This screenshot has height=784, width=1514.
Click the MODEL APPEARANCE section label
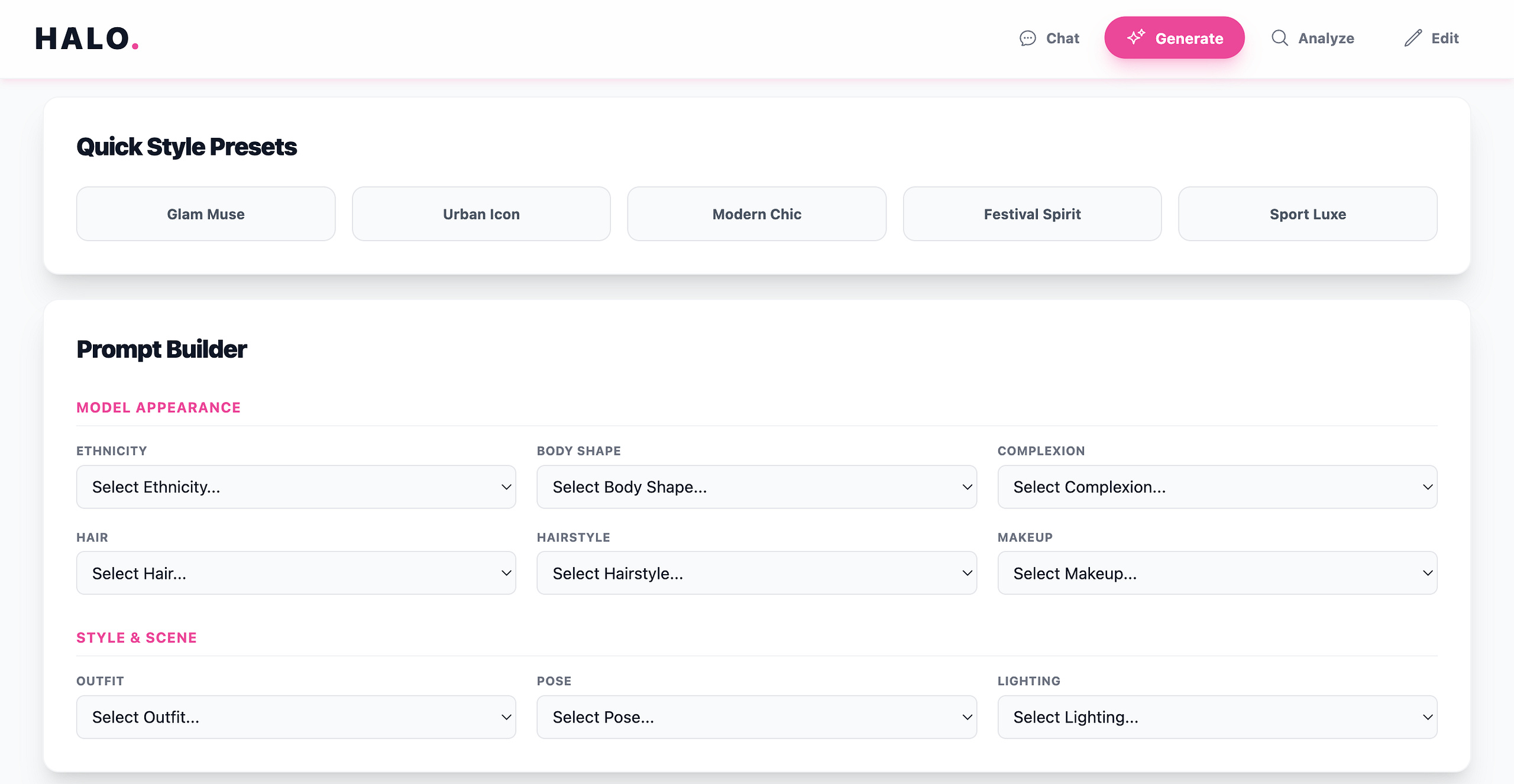[158, 407]
